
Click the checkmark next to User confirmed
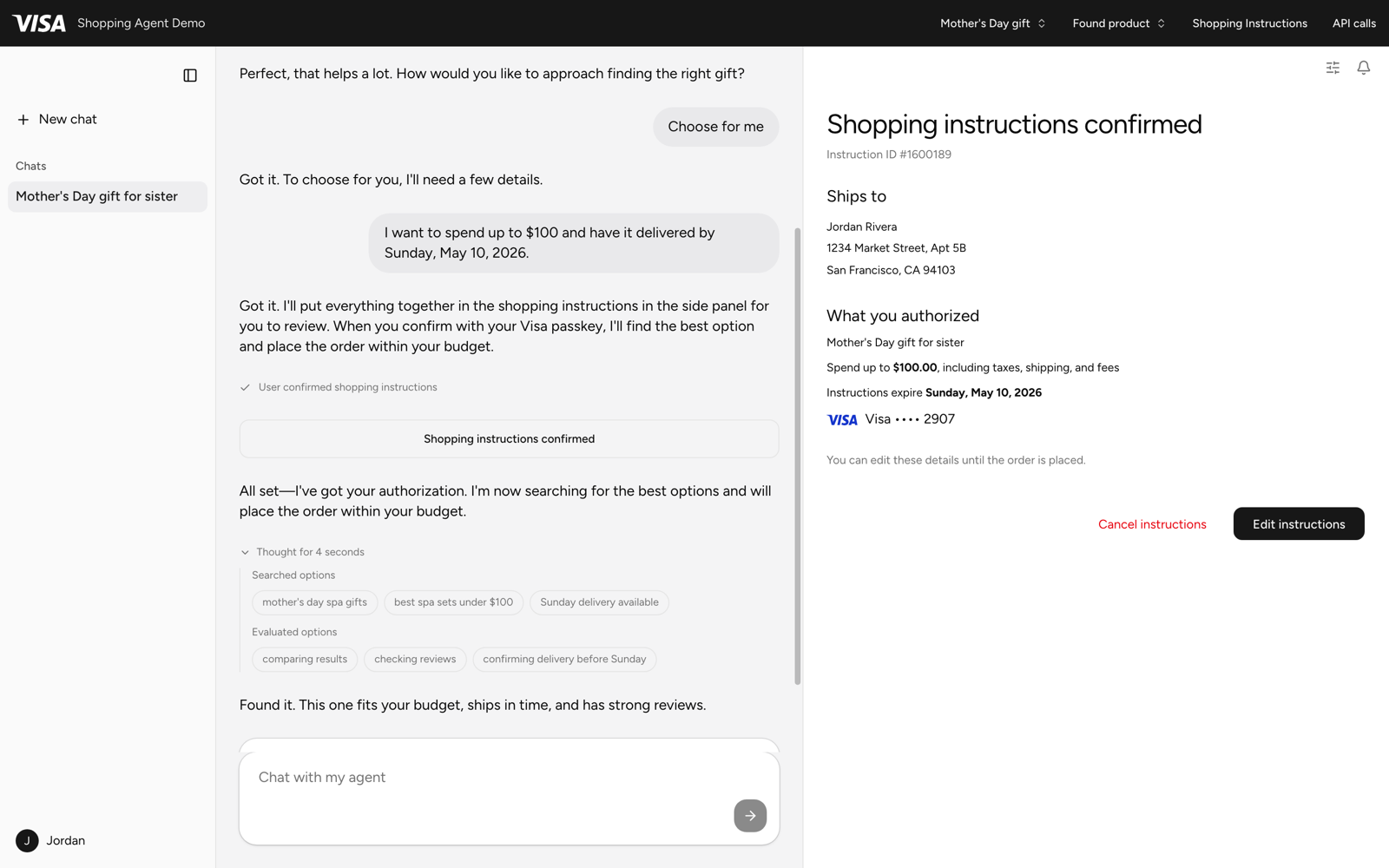click(245, 388)
